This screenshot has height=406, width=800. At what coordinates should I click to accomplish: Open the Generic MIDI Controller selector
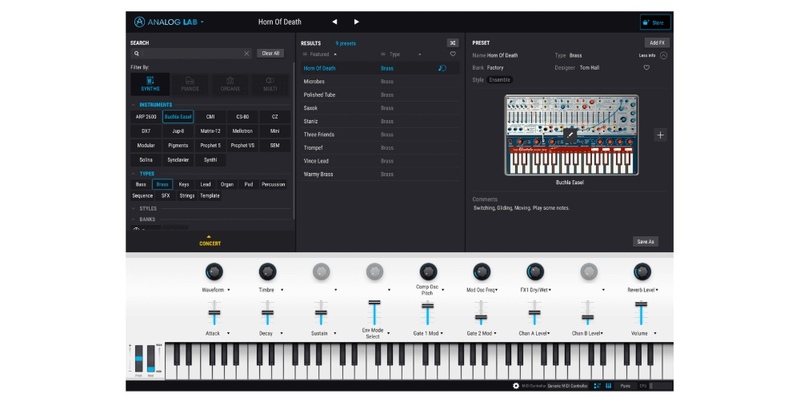568,386
